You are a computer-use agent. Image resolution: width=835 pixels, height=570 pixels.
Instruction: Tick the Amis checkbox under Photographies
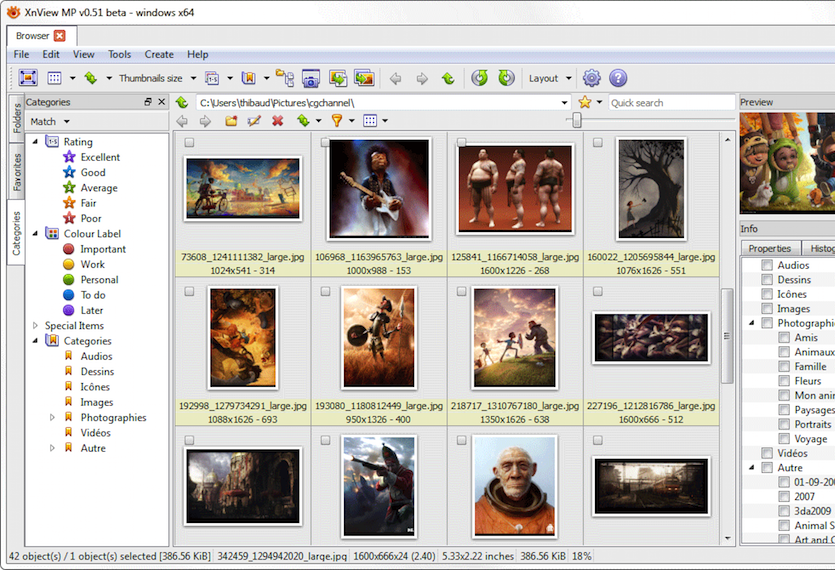click(x=784, y=337)
